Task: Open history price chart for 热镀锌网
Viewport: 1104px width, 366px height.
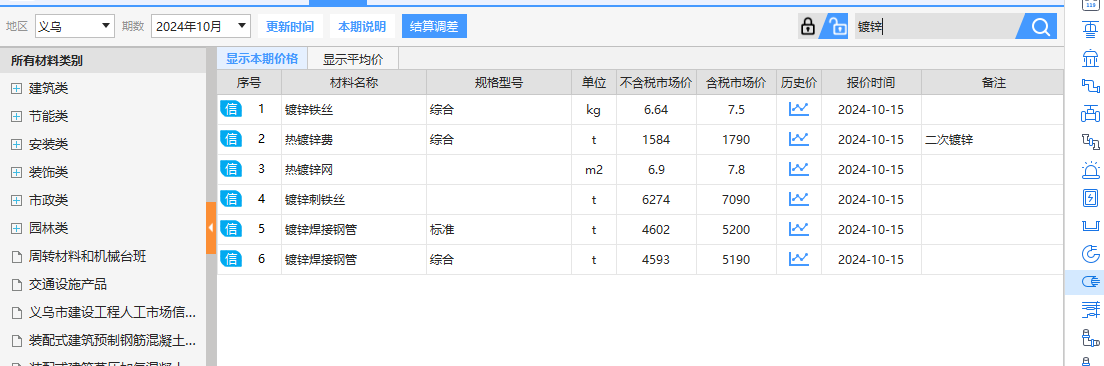Action: pos(798,169)
